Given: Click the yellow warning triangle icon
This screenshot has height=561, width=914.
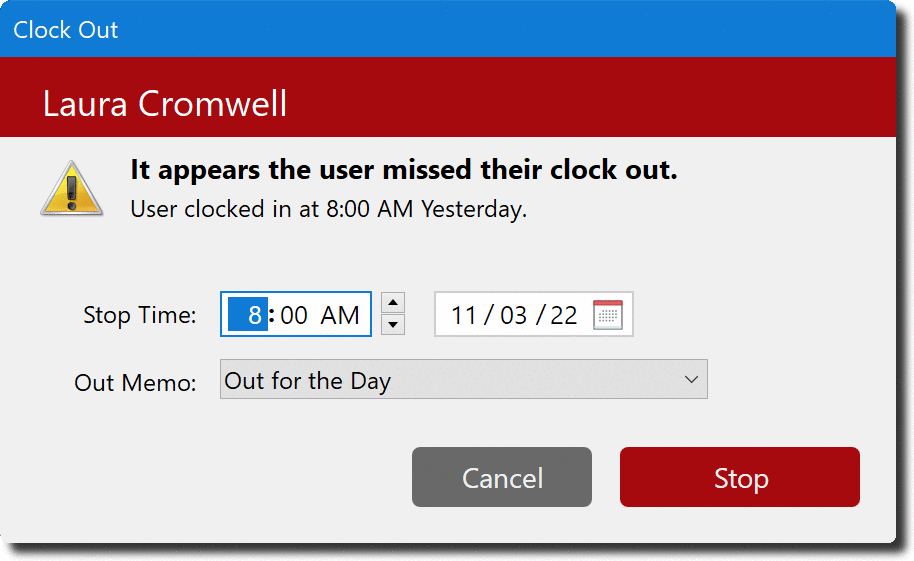Looking at the screenshot, I should pyautogui.click(x=72, y=189).
